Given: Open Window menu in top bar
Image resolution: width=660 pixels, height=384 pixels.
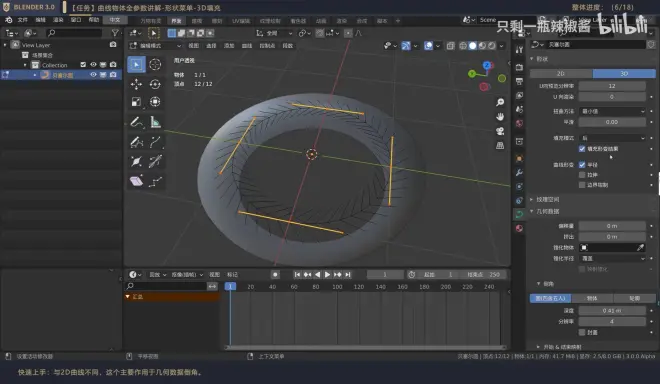Looking at the screenshot, I should [76, 20].
